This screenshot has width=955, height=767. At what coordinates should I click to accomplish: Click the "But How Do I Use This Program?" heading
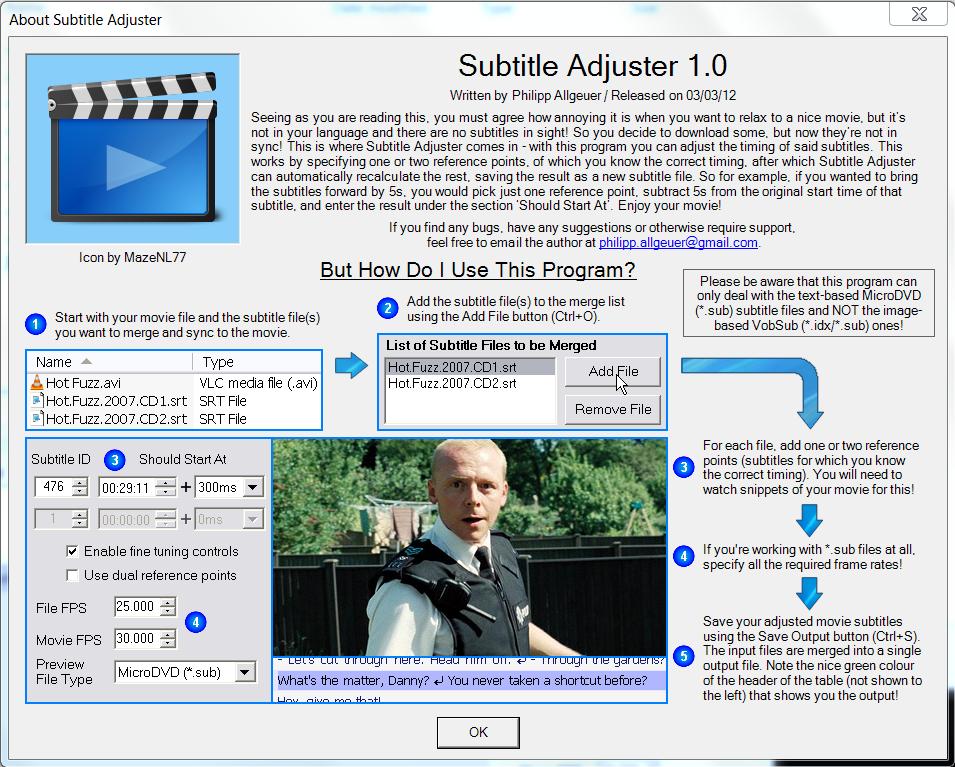[x=478, y=270]
